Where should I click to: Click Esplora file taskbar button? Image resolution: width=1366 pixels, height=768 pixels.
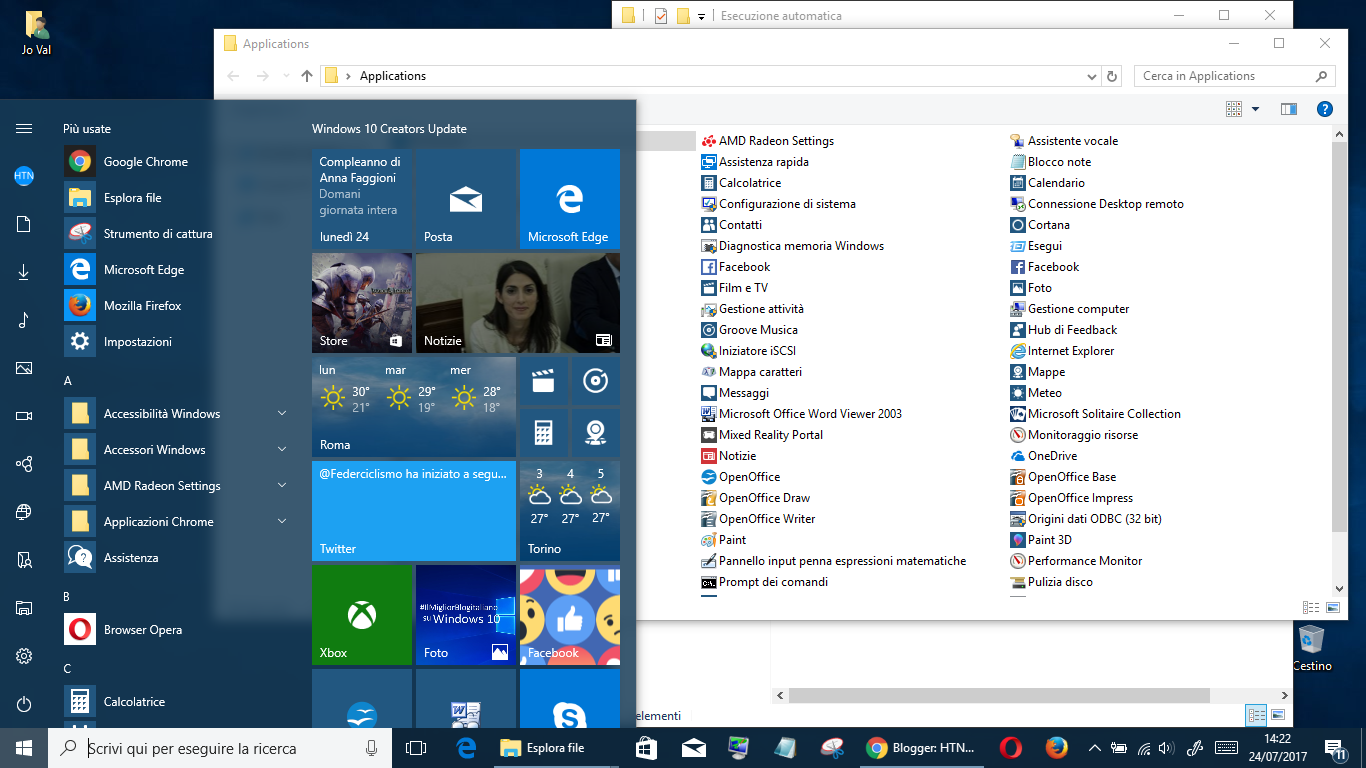(x=555, y=748)
